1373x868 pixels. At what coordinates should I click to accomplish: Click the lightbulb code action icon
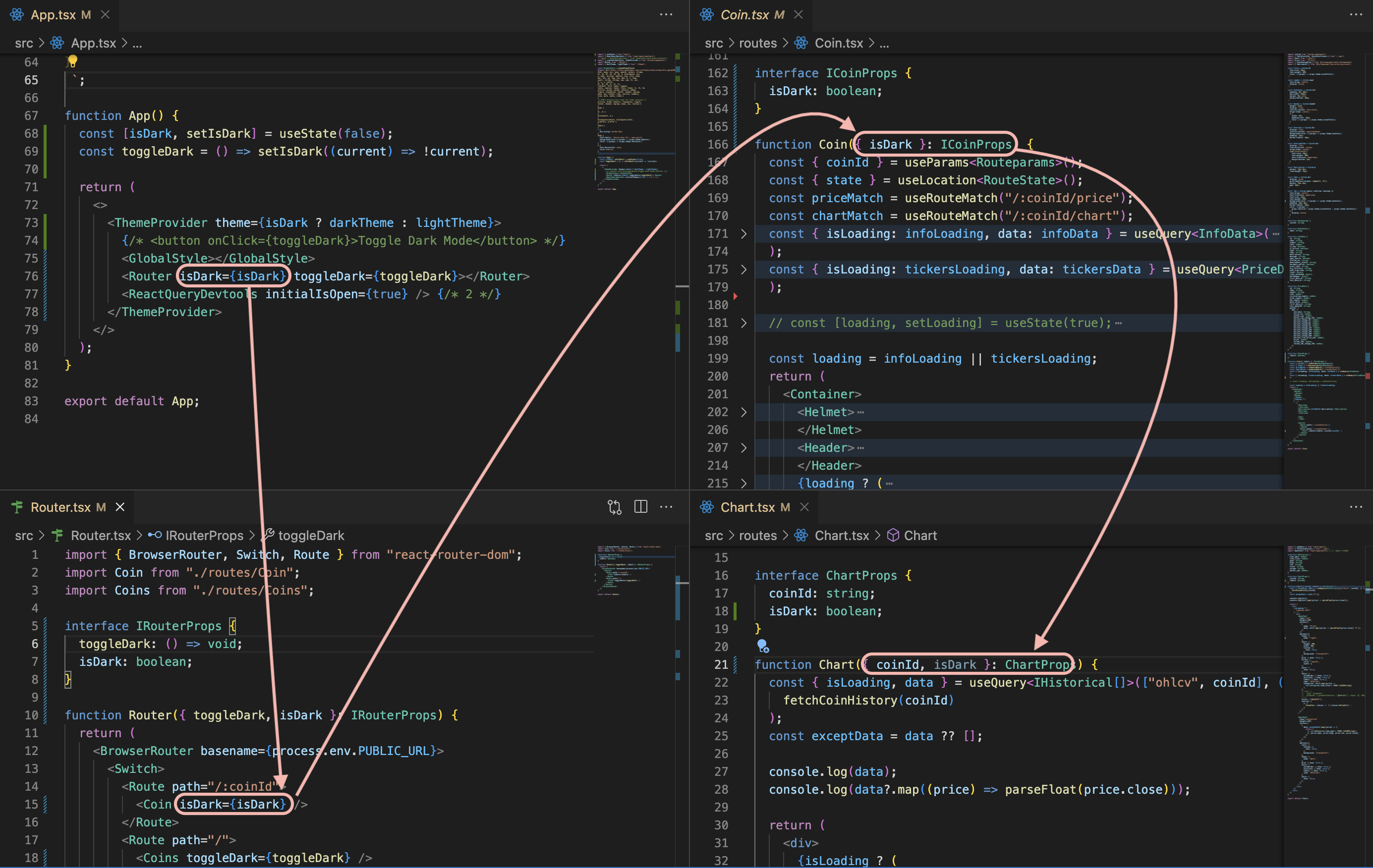[x=72, y=61]
